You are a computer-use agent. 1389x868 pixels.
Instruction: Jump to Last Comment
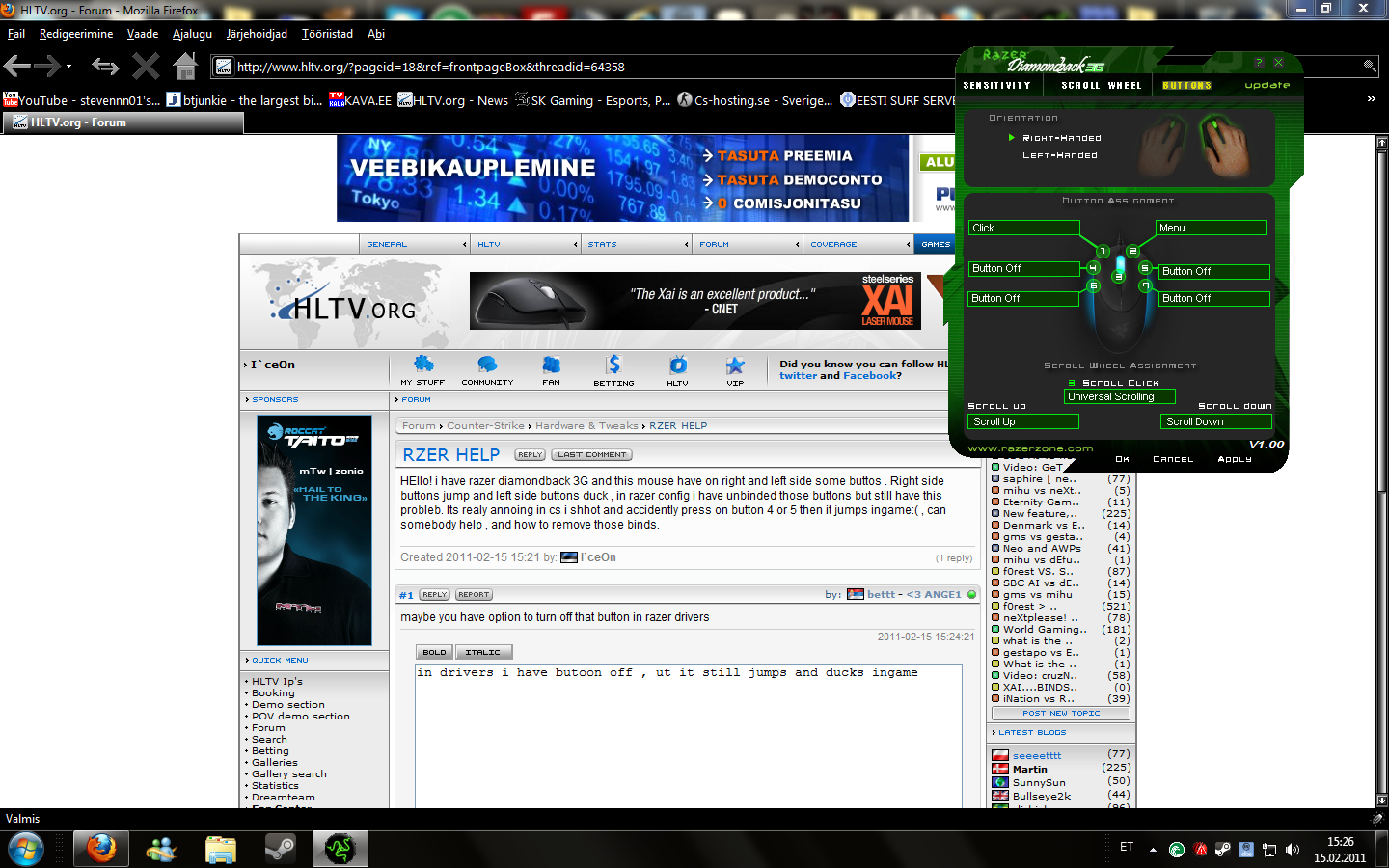tap(591, 455)
